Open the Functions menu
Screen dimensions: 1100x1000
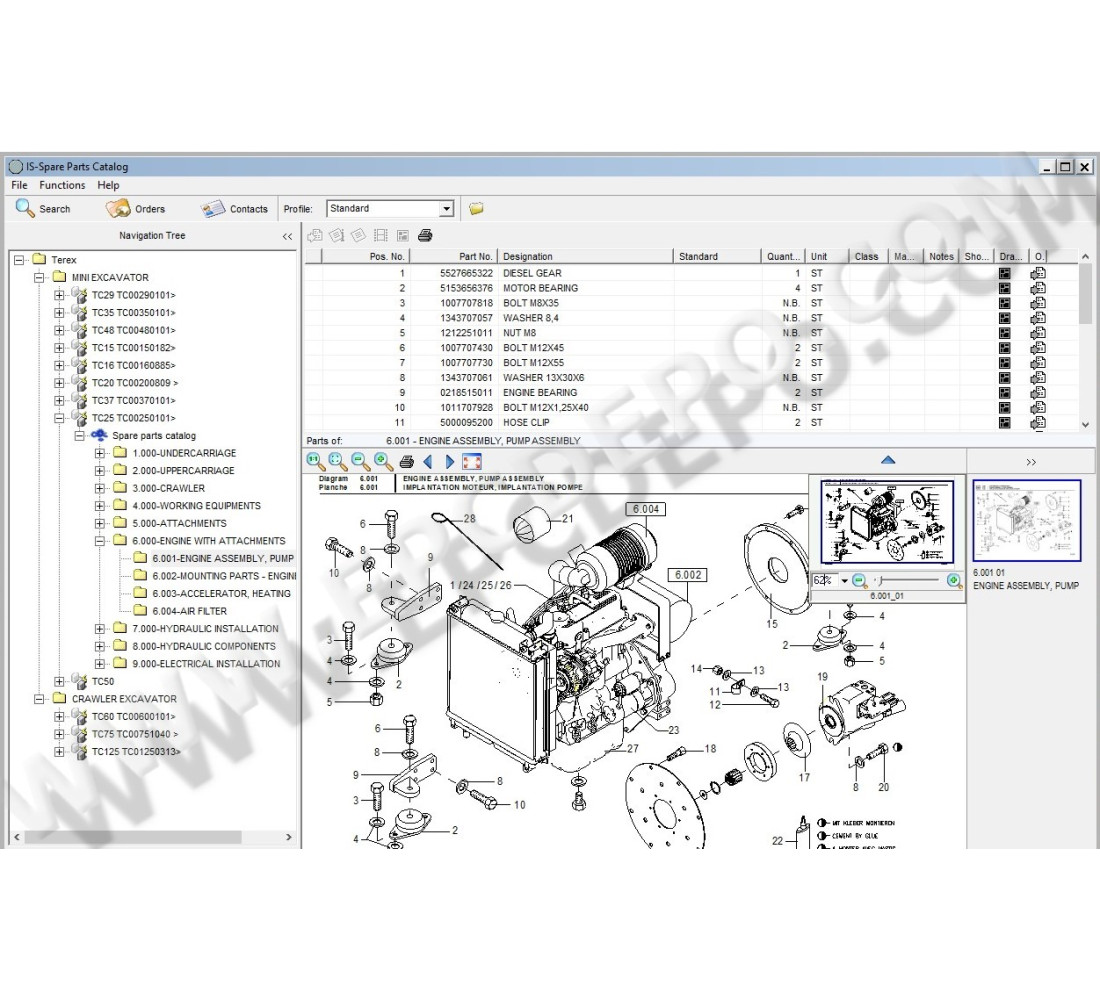tap(62, 185)
